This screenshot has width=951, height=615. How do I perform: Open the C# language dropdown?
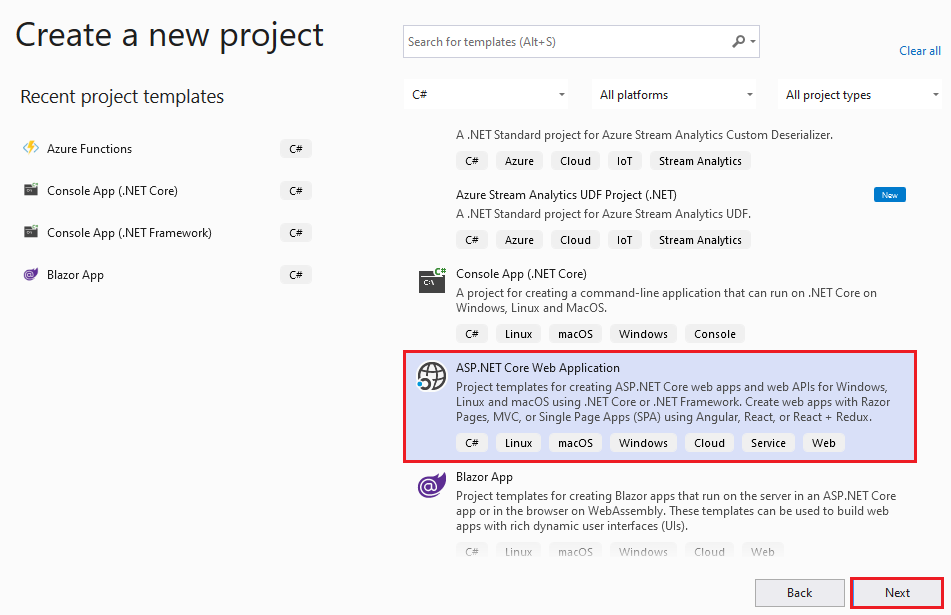[x=485, y=93]
